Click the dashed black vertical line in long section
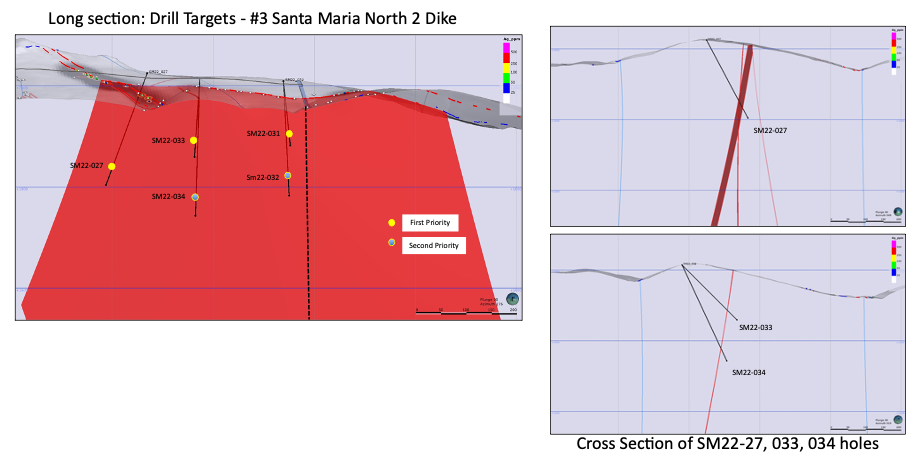The width and height of the screenshot is (906, 468). click(x=307, y=214)
